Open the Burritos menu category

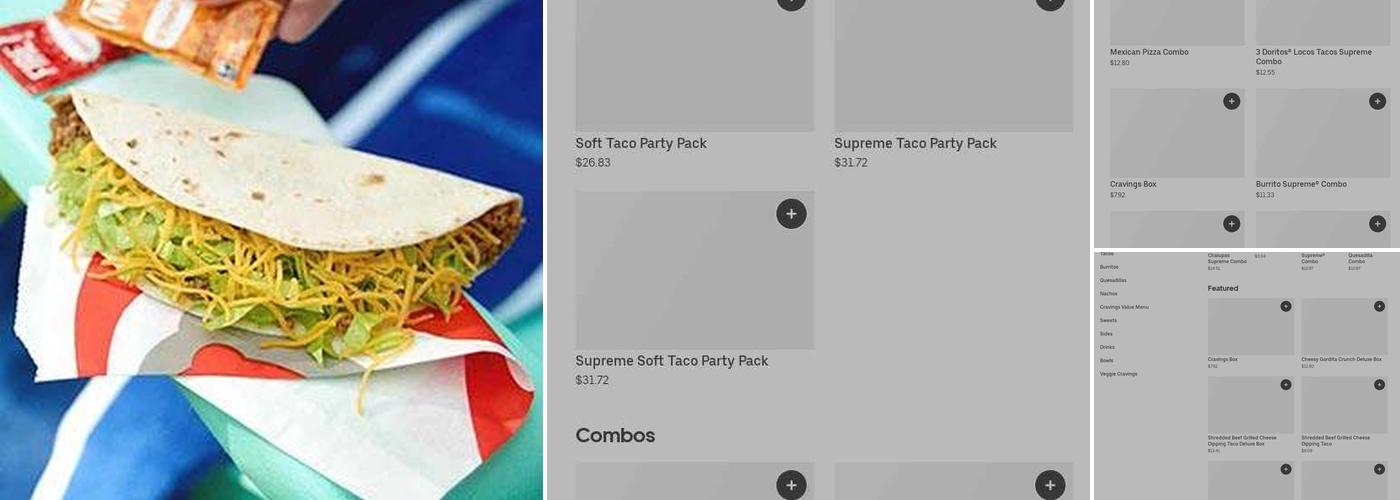(x=1109, y=267)
